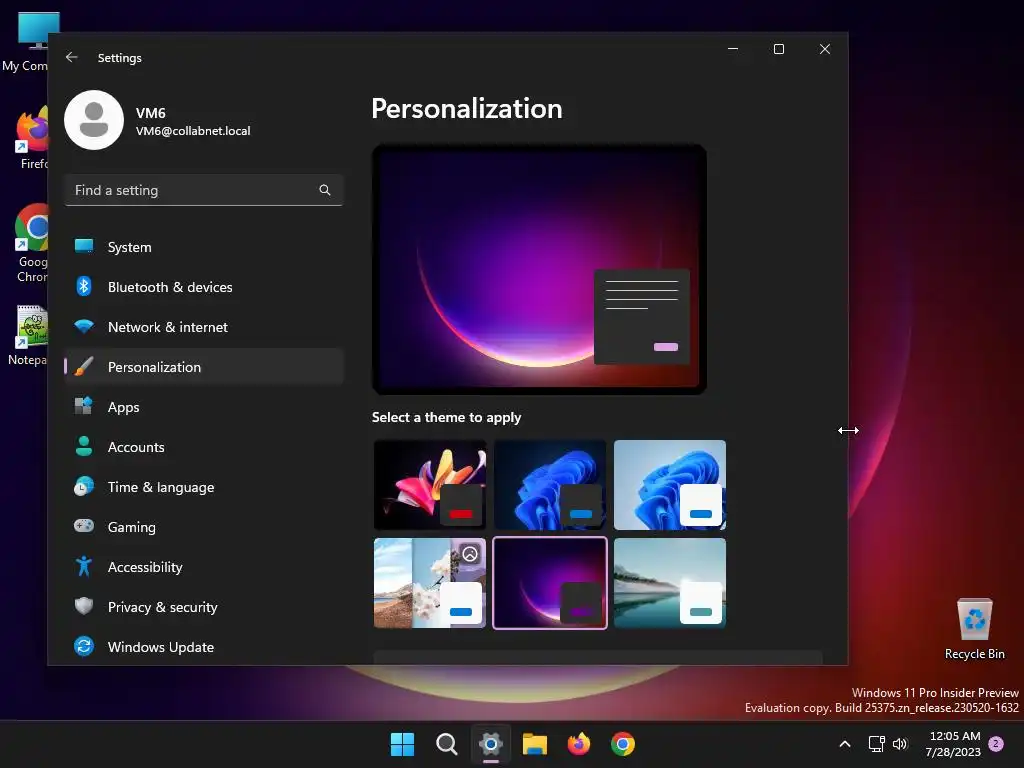Select the Firefox desktop shortcut
The width and height of the screenshot is (1024, 768).
pyautogui.click(x=33, y=138)
